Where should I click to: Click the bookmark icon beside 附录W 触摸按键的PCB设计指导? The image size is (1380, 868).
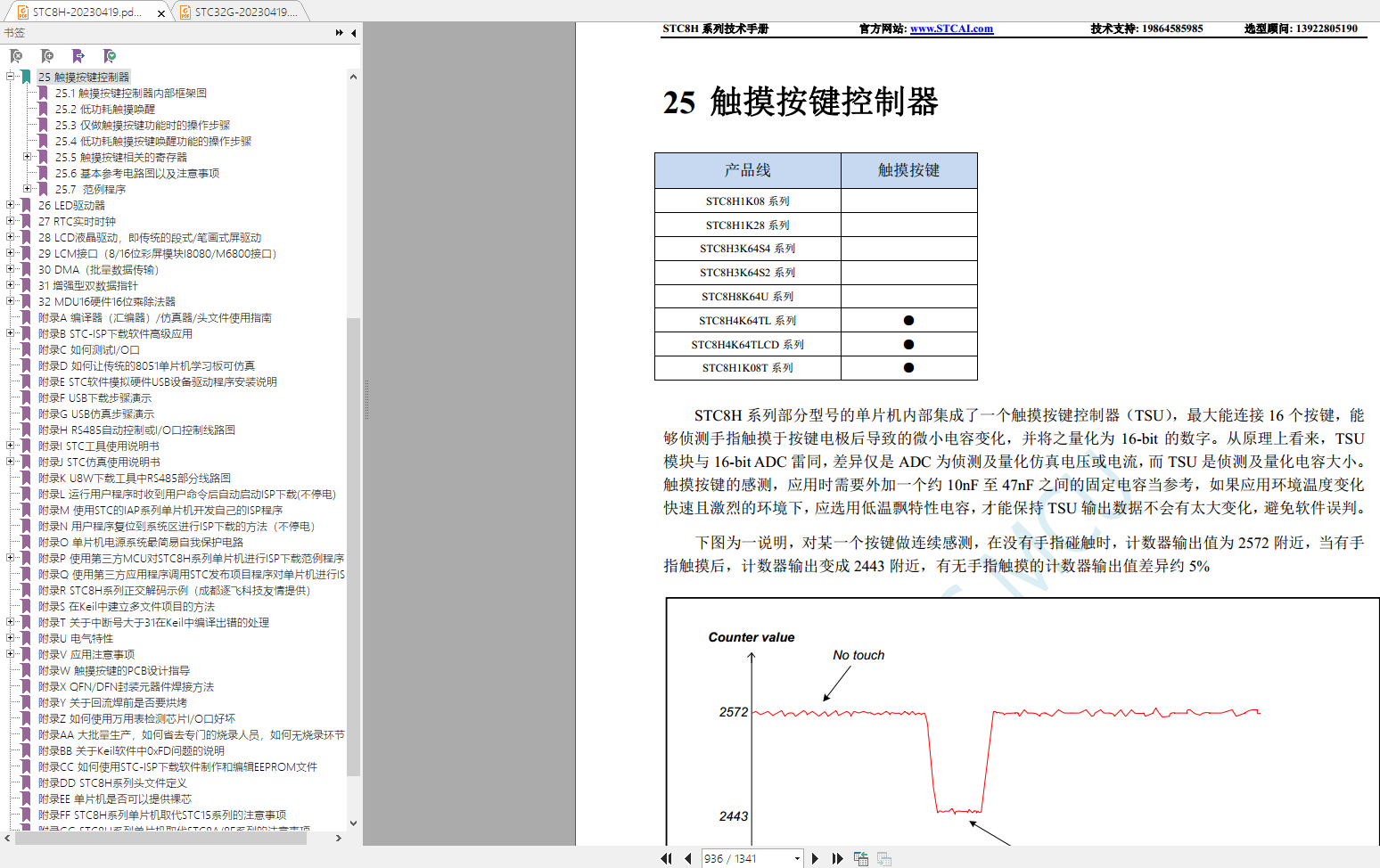point(26,670)
